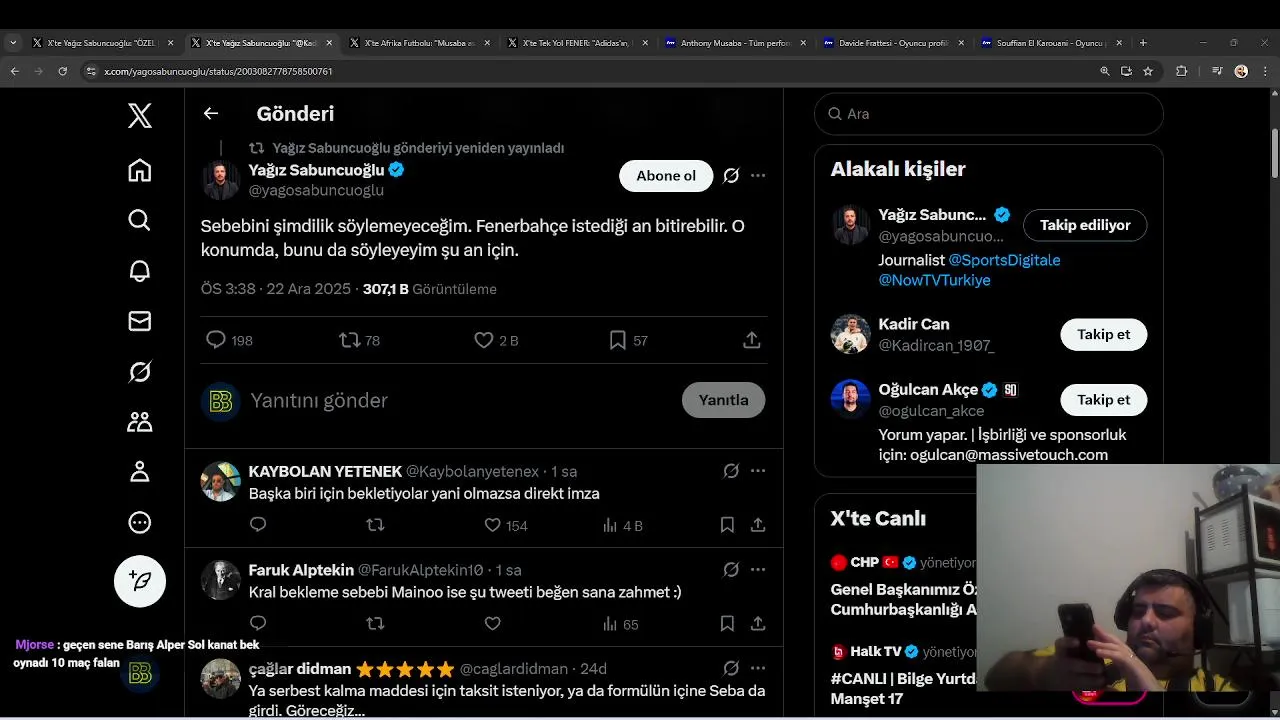Grok icon on KAYBOLAN YETENEK reply
The width and height of the screenshot is (1280, 720).
(731, 471)
